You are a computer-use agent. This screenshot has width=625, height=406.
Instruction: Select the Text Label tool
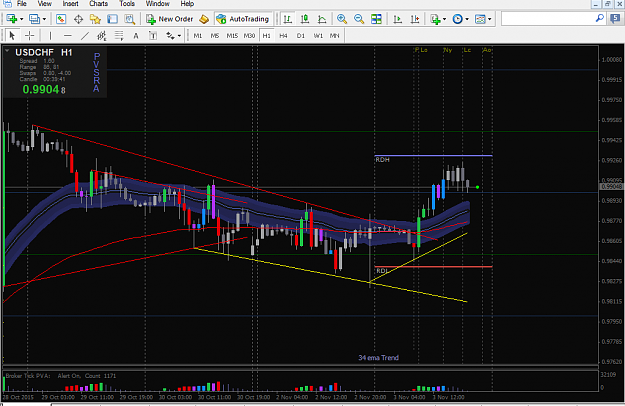153,36
